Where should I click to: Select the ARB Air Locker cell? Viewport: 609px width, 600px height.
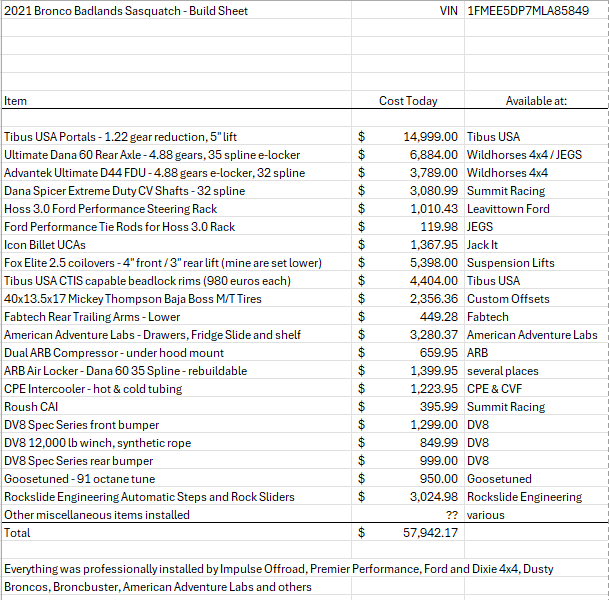(x=176, y=370)
